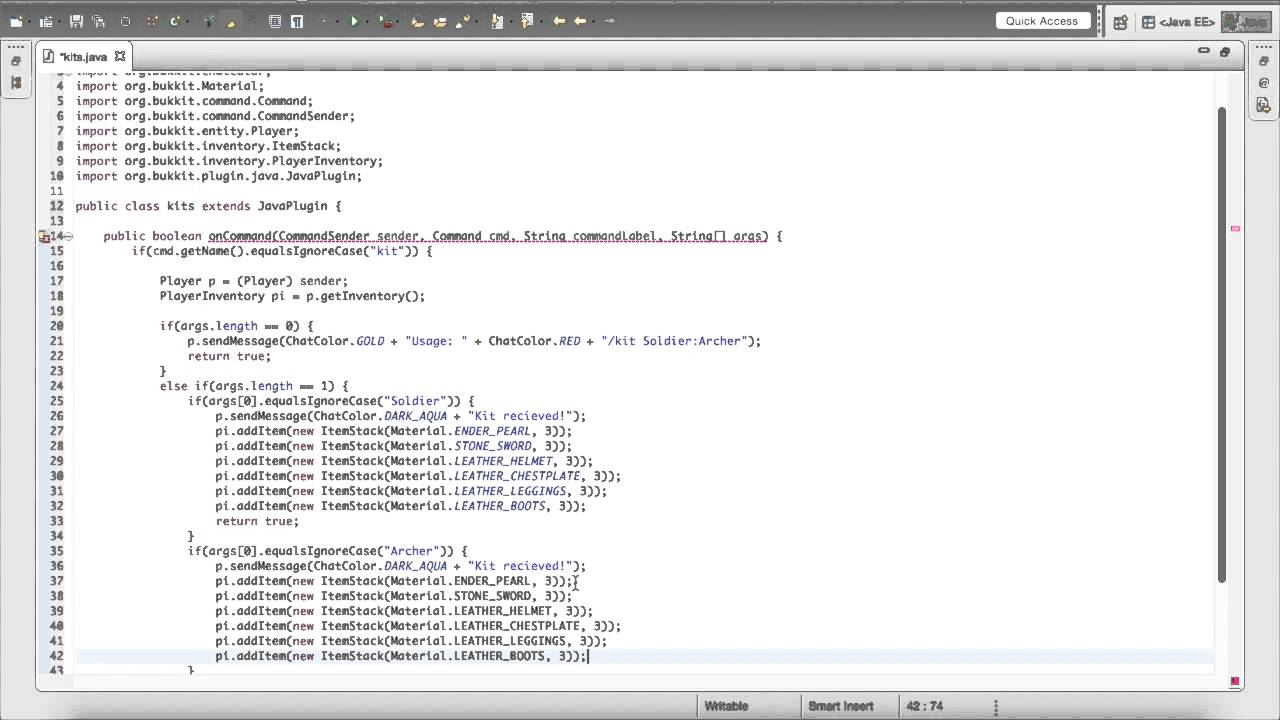Click the "return true;" statement on line 33
This screenshot has width=1280, height=720.
(x=257, y=521)
